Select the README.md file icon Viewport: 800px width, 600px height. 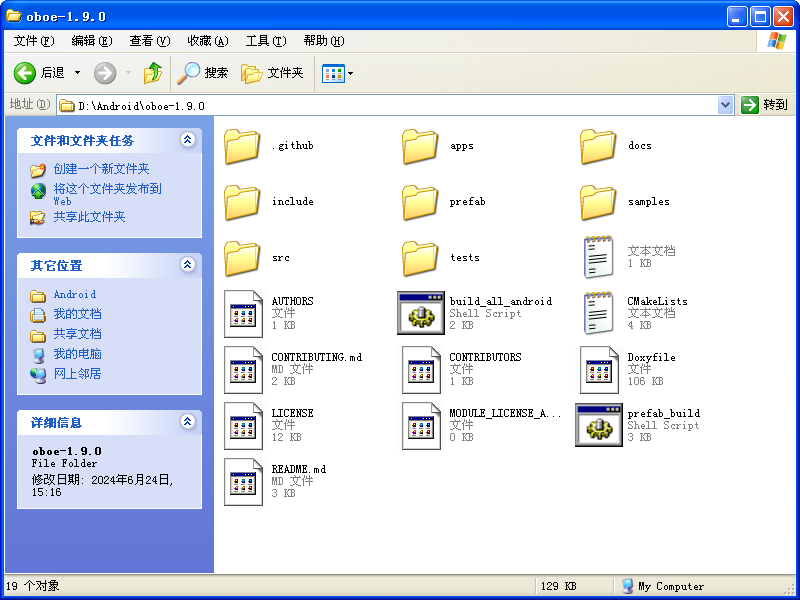[x=243, y=482]
